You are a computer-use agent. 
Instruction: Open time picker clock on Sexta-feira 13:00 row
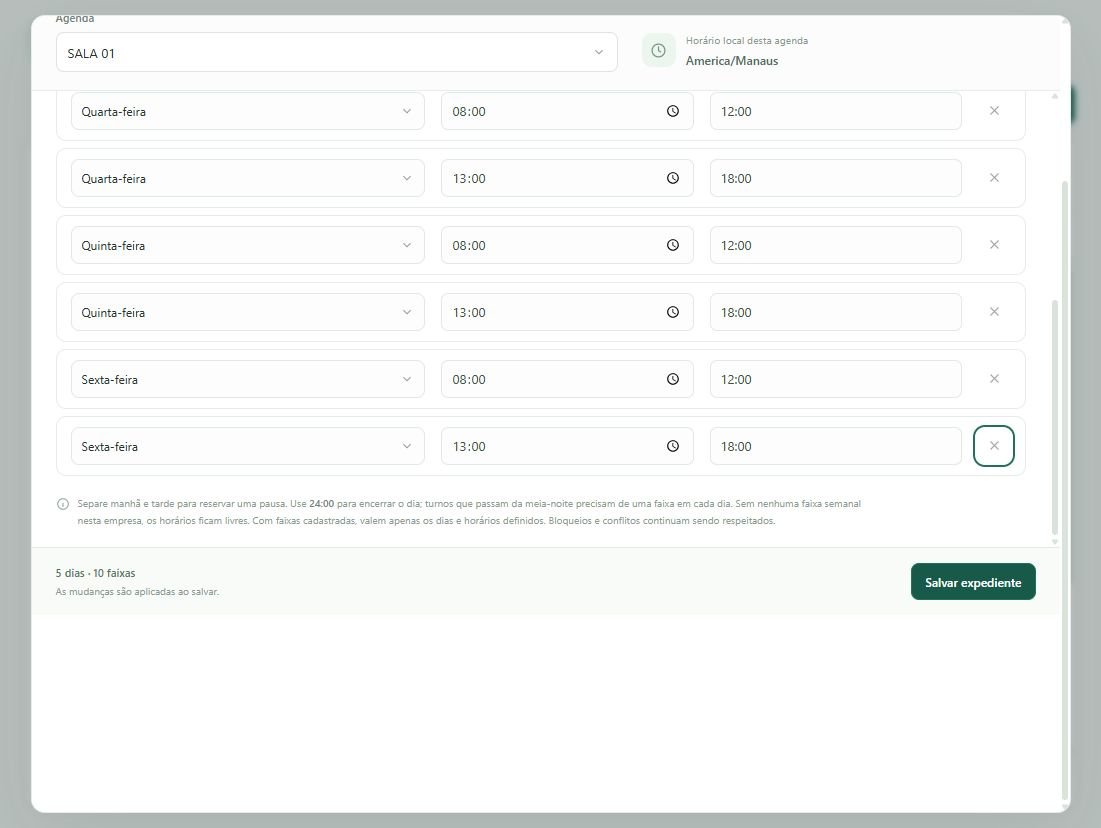click(673, 447)
